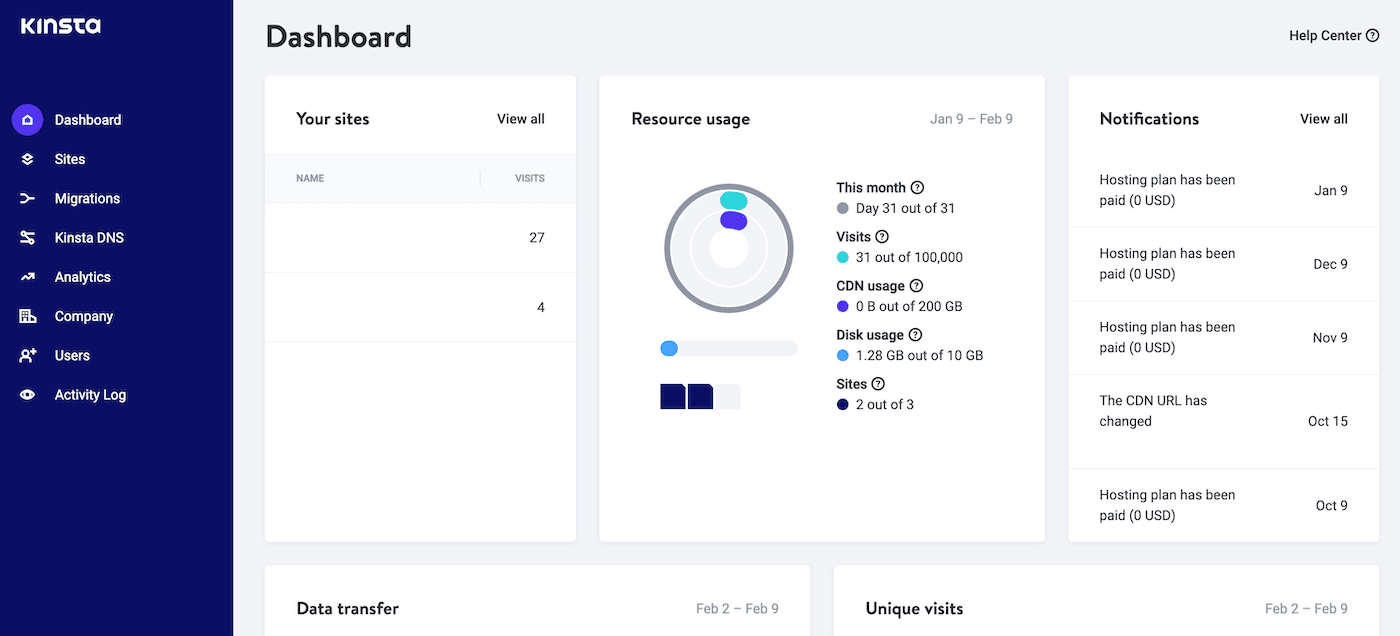Click the Kinsta logo

pyautogui.click(x=61, y=26)
